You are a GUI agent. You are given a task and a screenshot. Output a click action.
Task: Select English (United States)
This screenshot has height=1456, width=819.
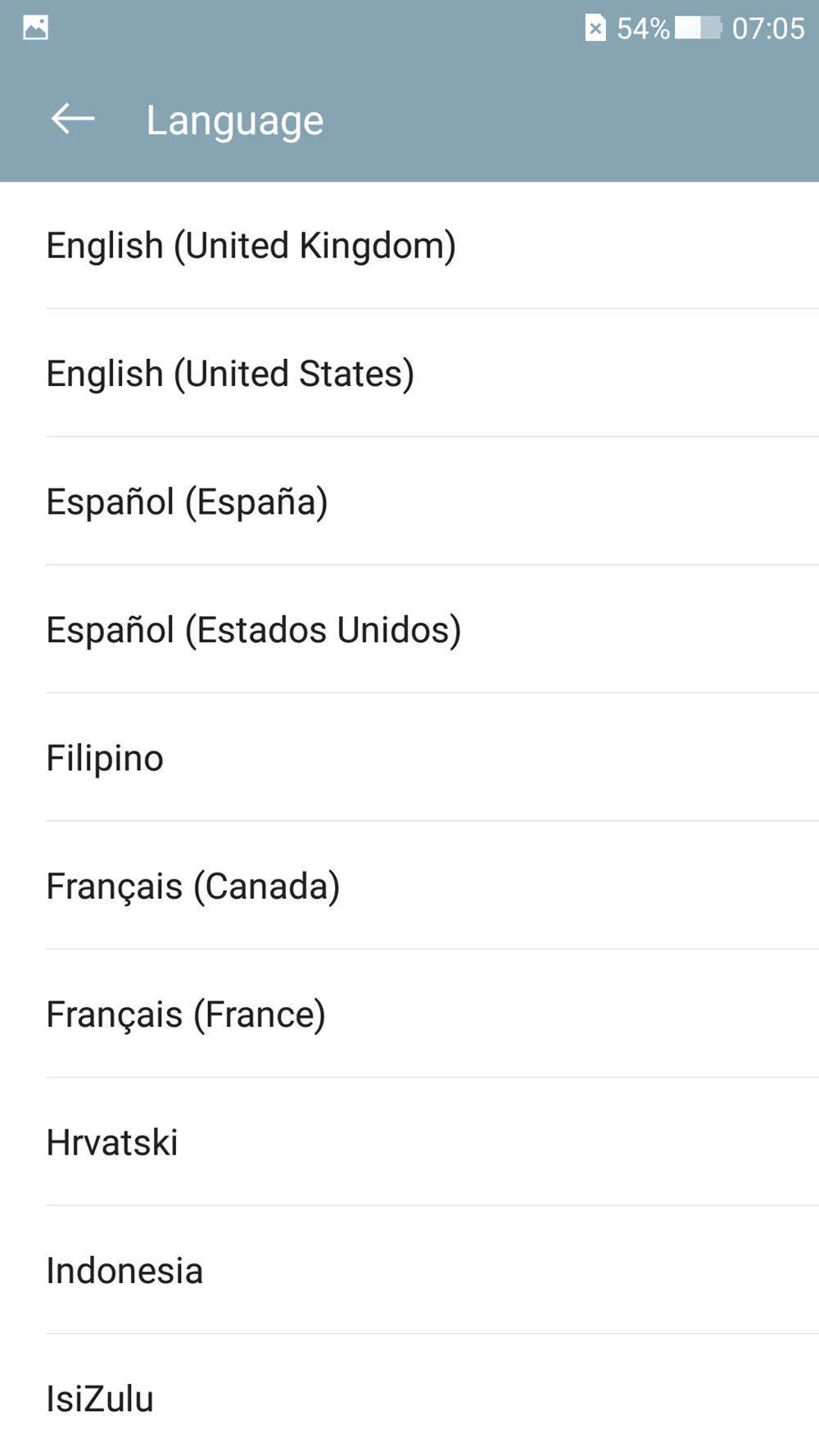coord(409,374)
